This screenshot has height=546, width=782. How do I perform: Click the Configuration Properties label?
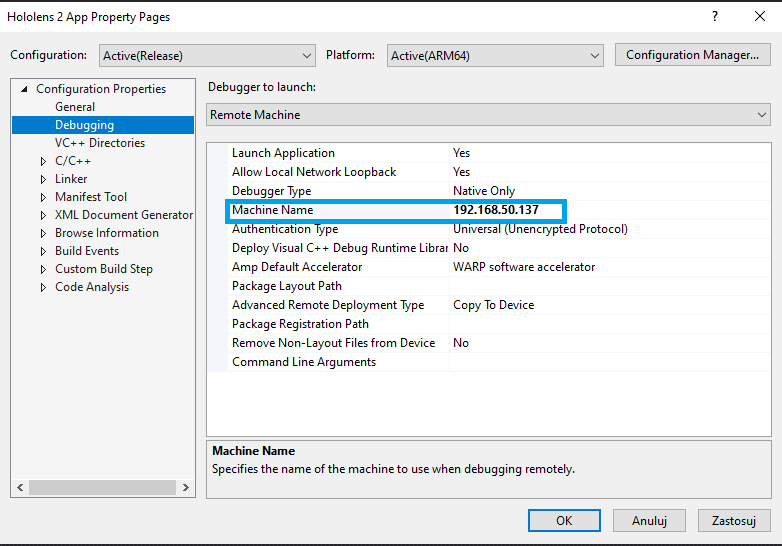click(101, 89)
